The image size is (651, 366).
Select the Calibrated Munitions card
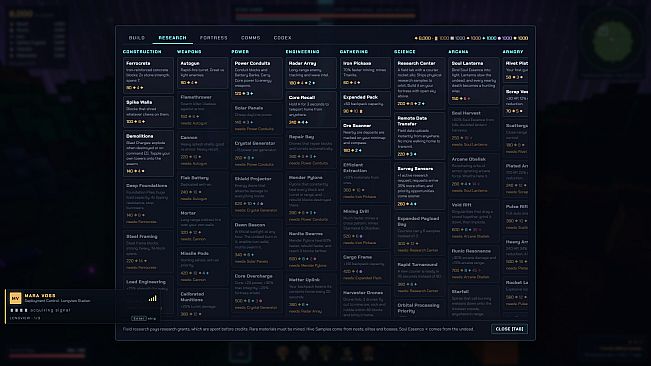click(x=203, y=304)
